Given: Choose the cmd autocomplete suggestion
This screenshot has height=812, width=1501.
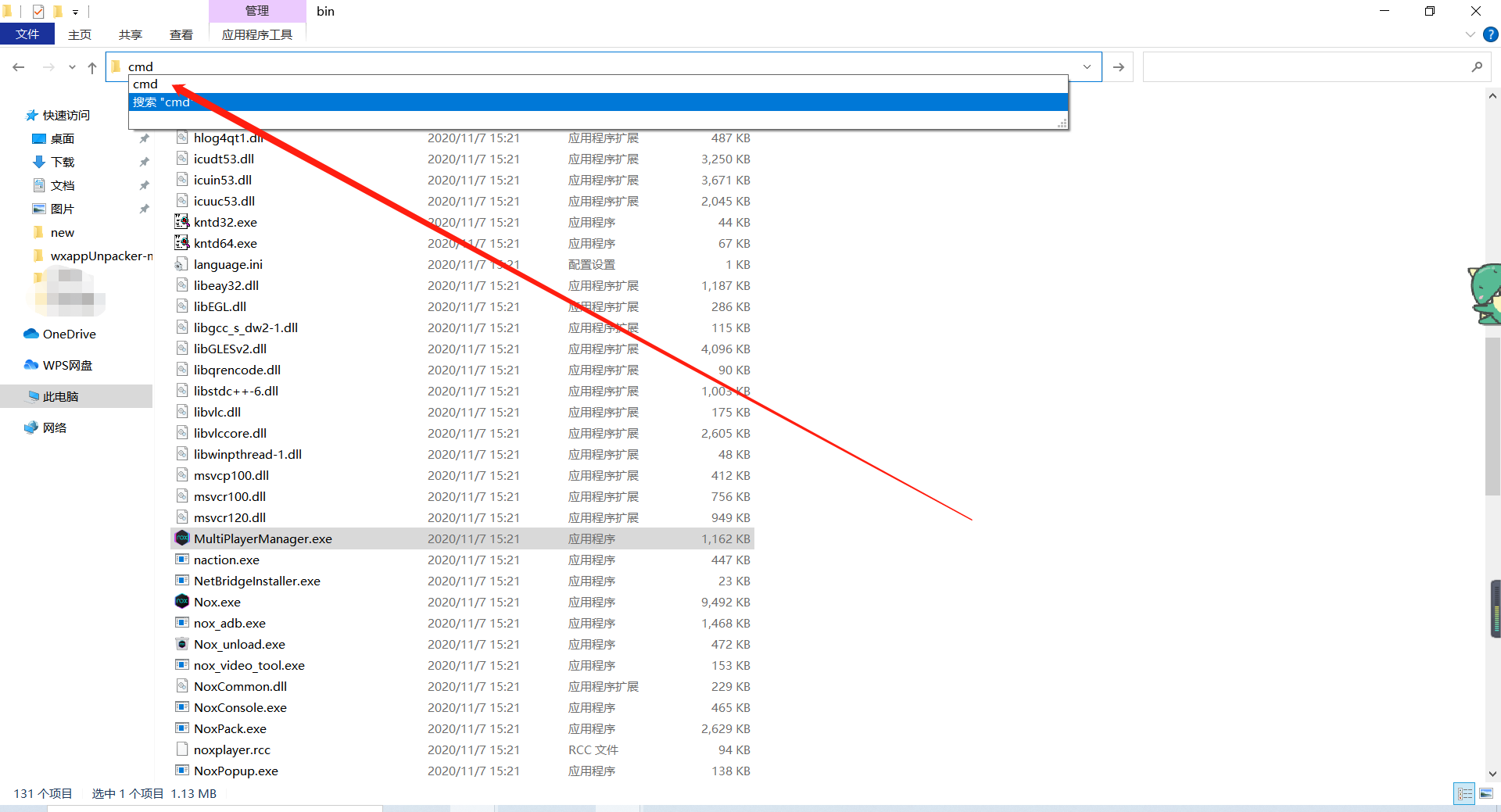Looking at the screenshot, I should pos(598,84).
